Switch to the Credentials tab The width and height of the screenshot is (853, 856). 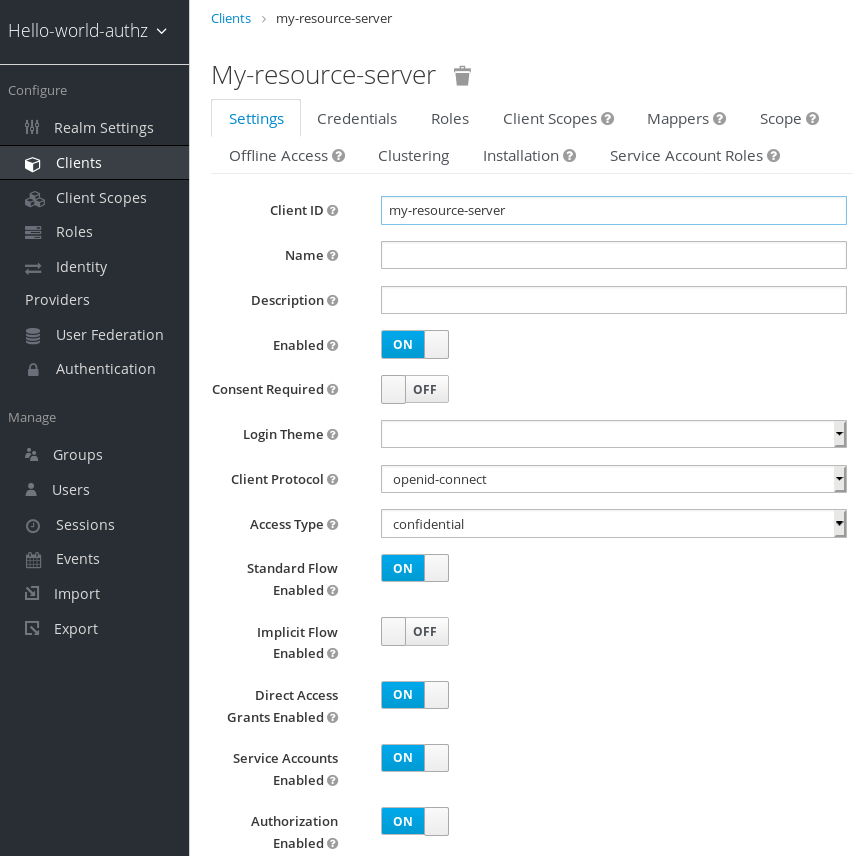(x=357, y=119)
